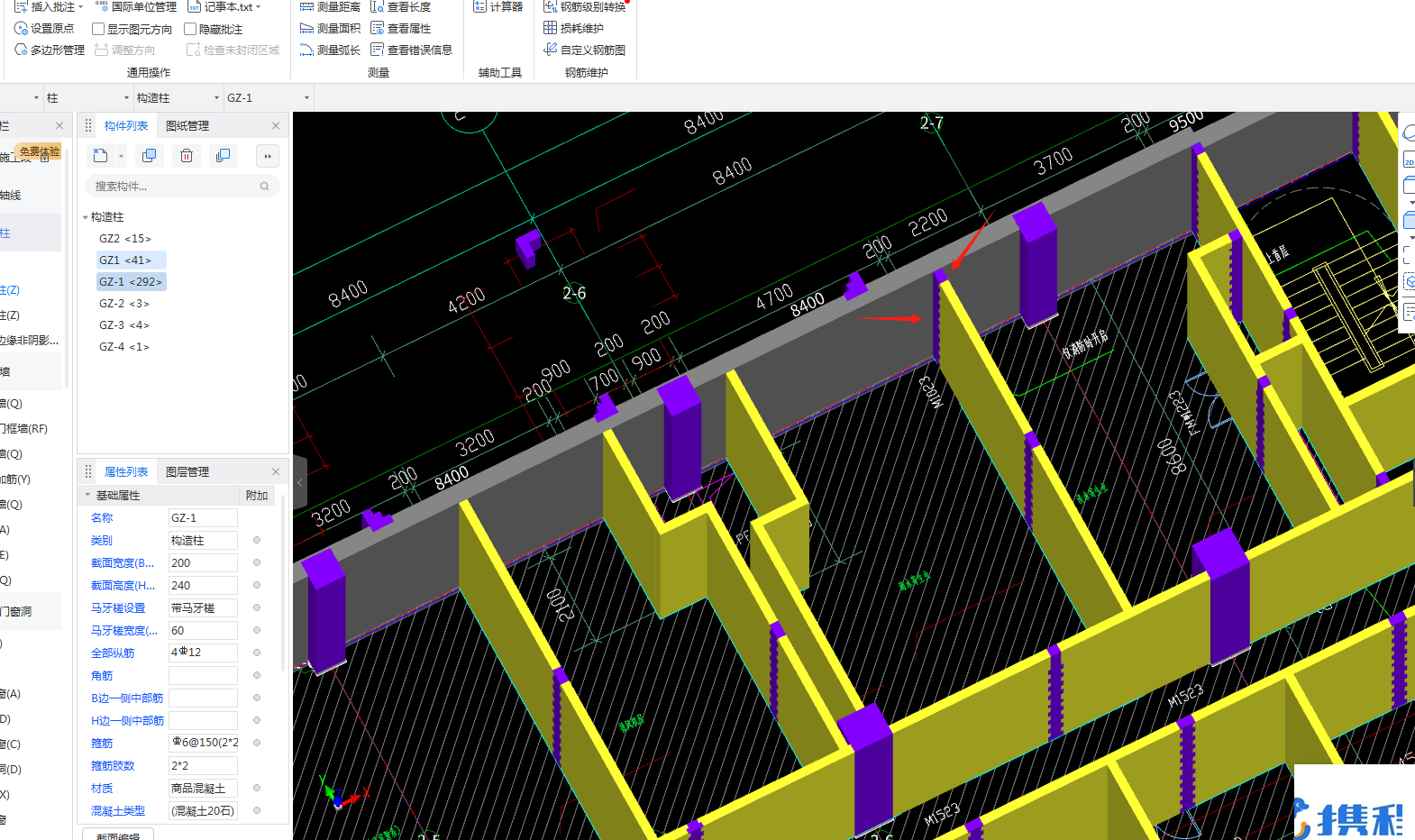Select GZ-4 <1> in component tree
The image size is (1415, 840).
pos(123,347)
